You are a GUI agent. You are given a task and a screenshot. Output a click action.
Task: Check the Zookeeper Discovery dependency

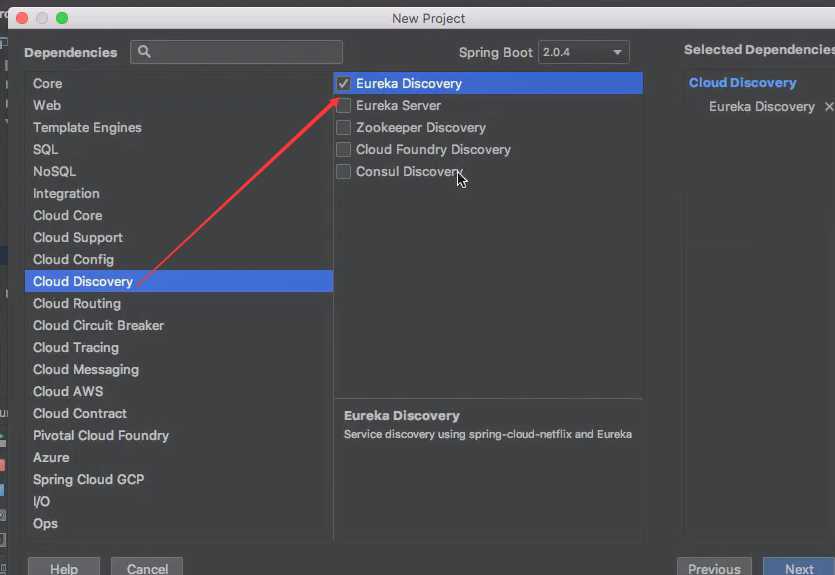click(x=343, y=128)
